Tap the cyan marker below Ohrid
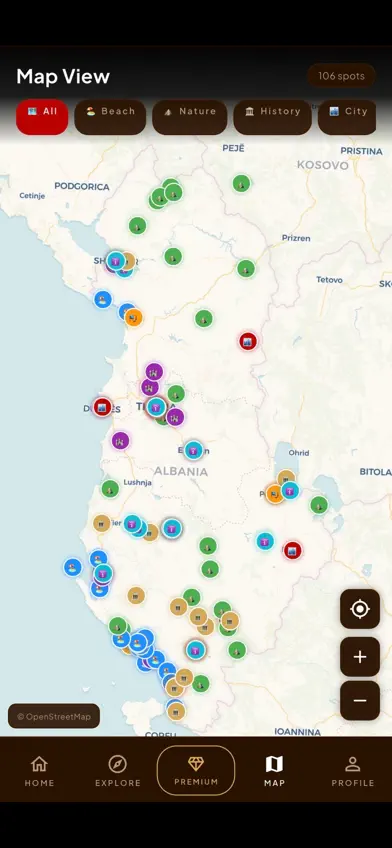The height and width of the screenshot is (848, 392). pyautogui.click(x=290, y=491)
